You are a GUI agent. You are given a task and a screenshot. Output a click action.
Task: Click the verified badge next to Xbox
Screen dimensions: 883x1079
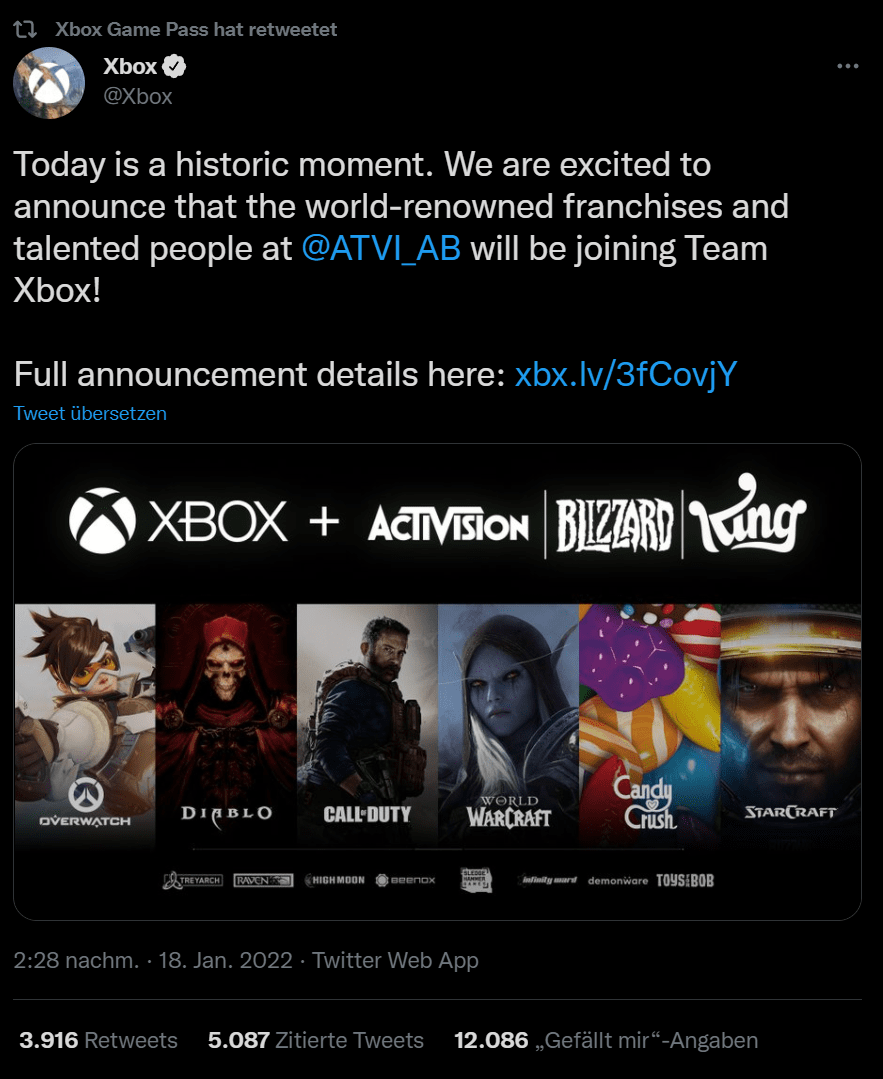174,67
